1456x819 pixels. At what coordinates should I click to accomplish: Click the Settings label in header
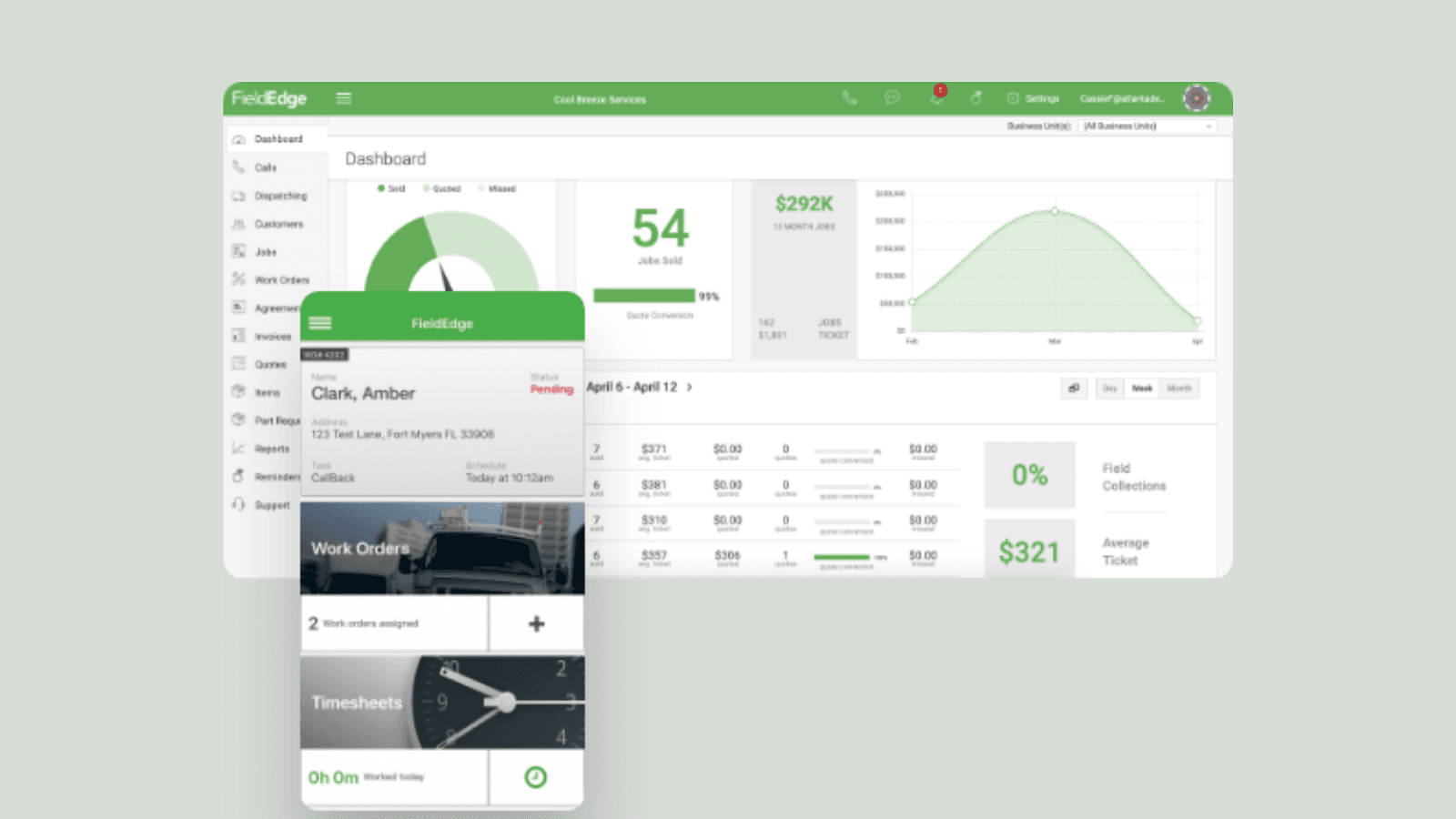tap(1043, 98)
